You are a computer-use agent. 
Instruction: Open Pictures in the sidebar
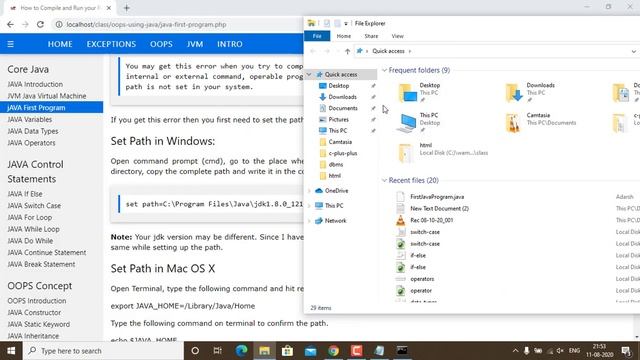[x=338, y=120]
